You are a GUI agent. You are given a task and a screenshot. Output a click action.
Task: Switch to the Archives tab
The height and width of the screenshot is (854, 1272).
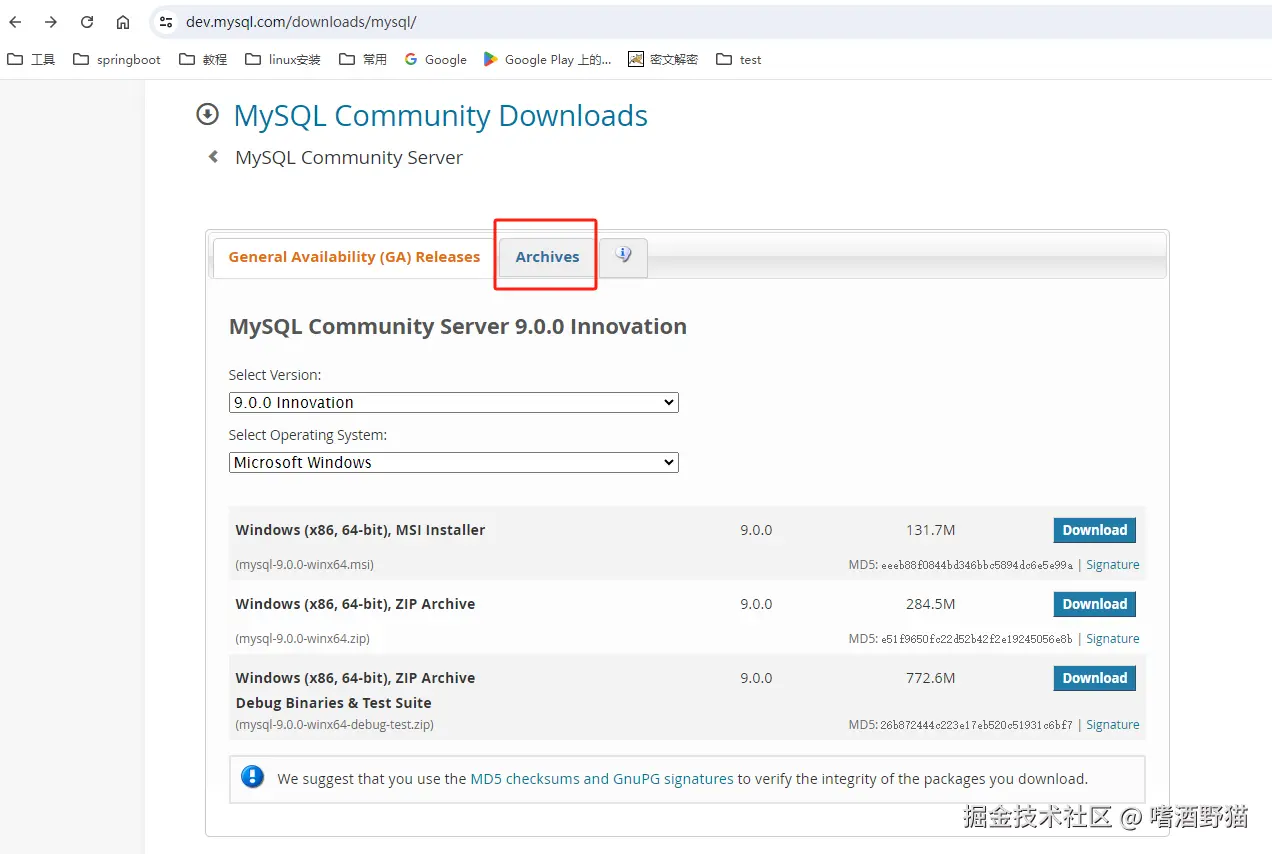[547, 257]
